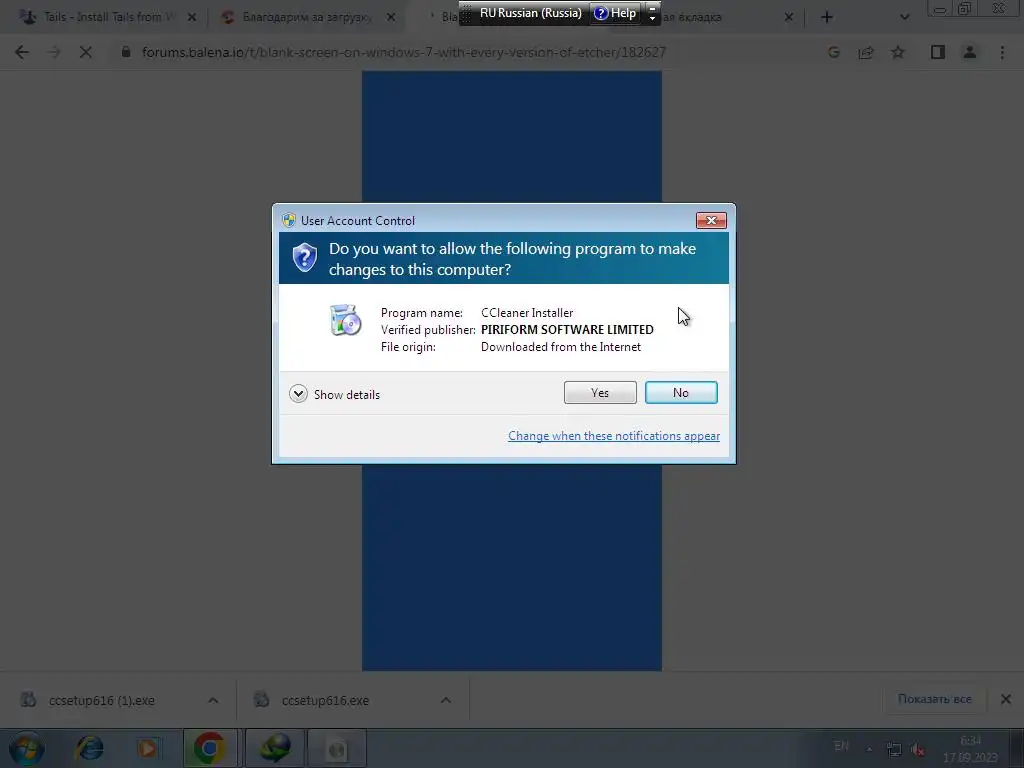Open Internet Explorer from taskbar

[x=89, y=748]
